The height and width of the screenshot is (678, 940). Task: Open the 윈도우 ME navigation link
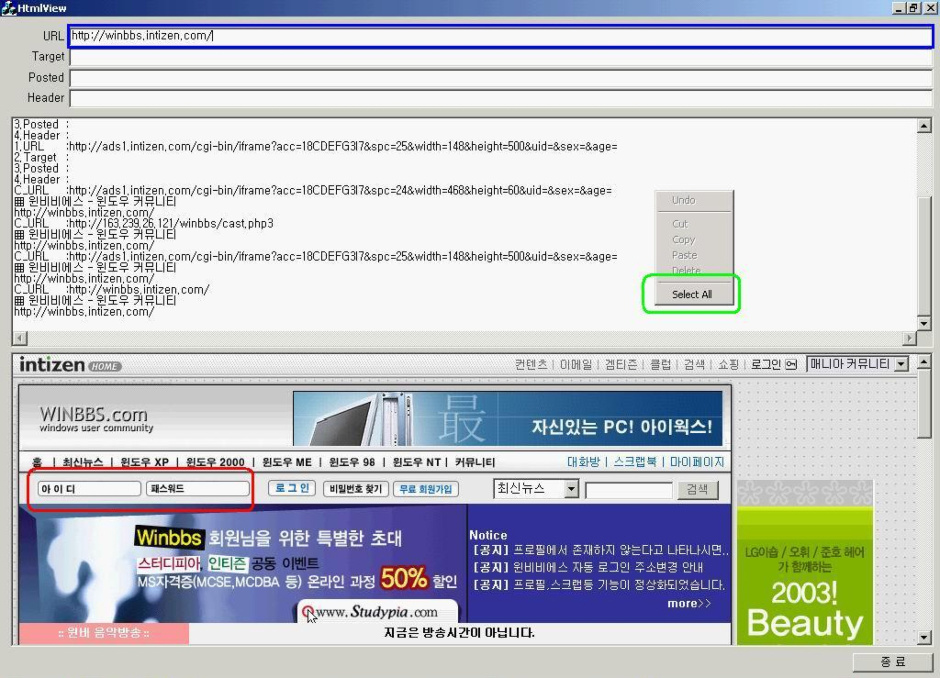tap(287, 462)
